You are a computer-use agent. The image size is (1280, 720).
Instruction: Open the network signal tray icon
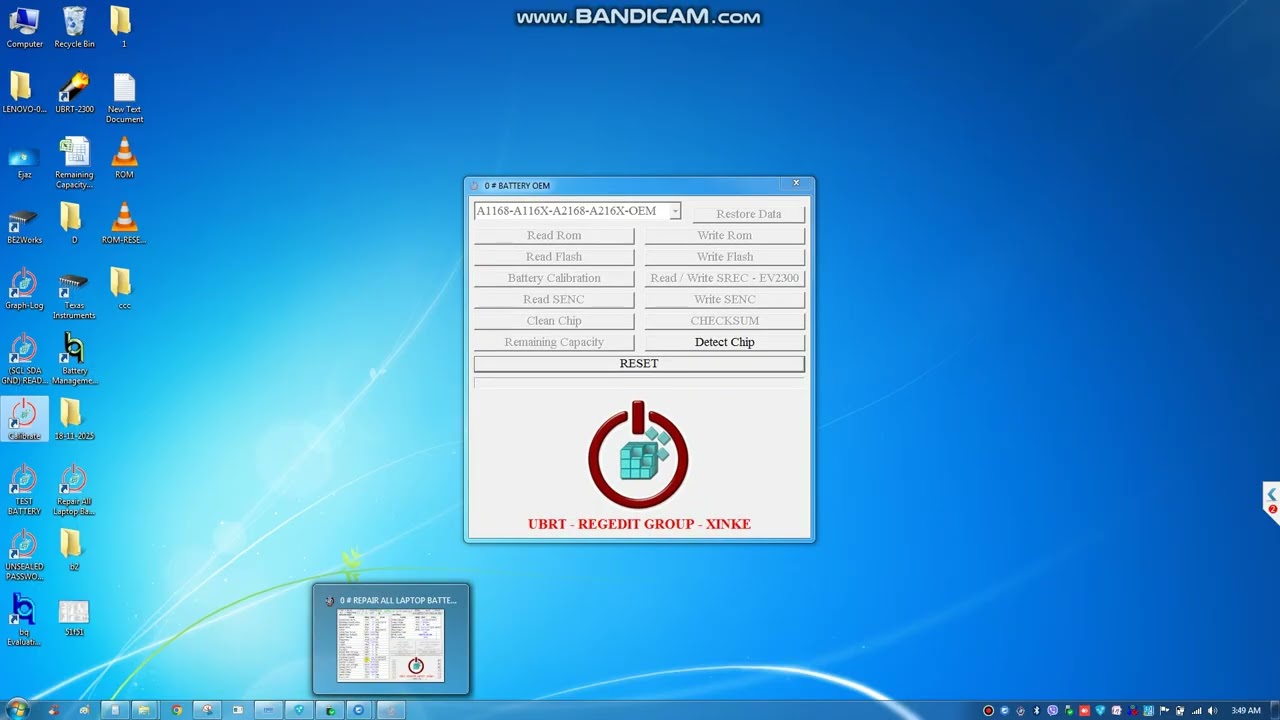1197,711
